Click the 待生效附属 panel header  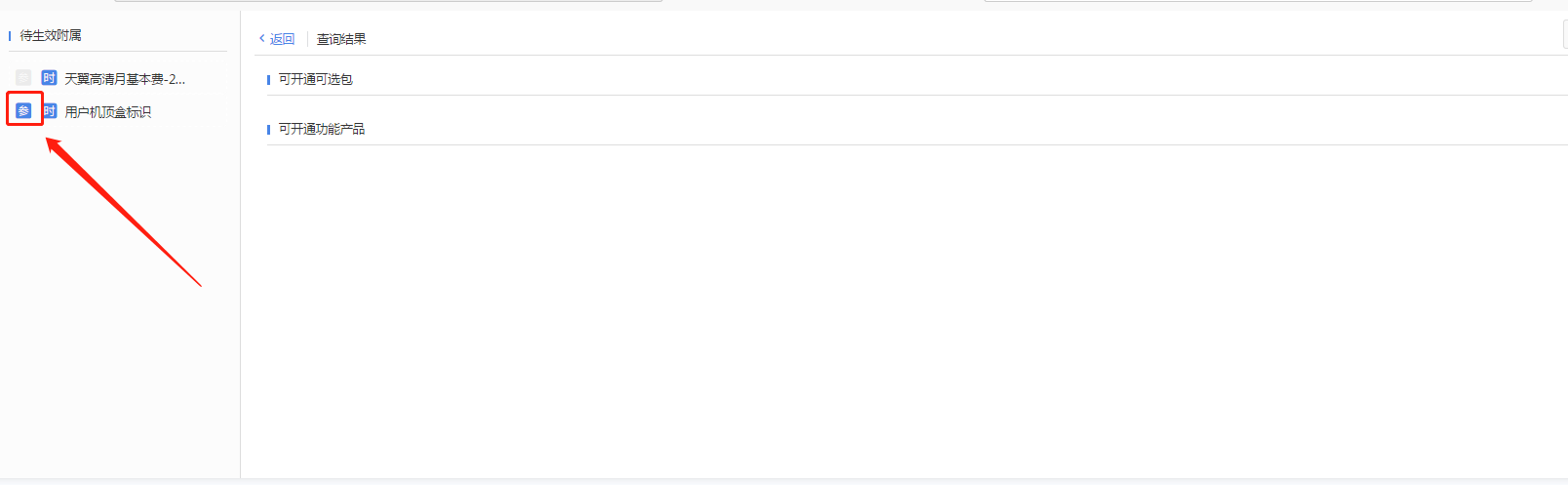point(51,35)
